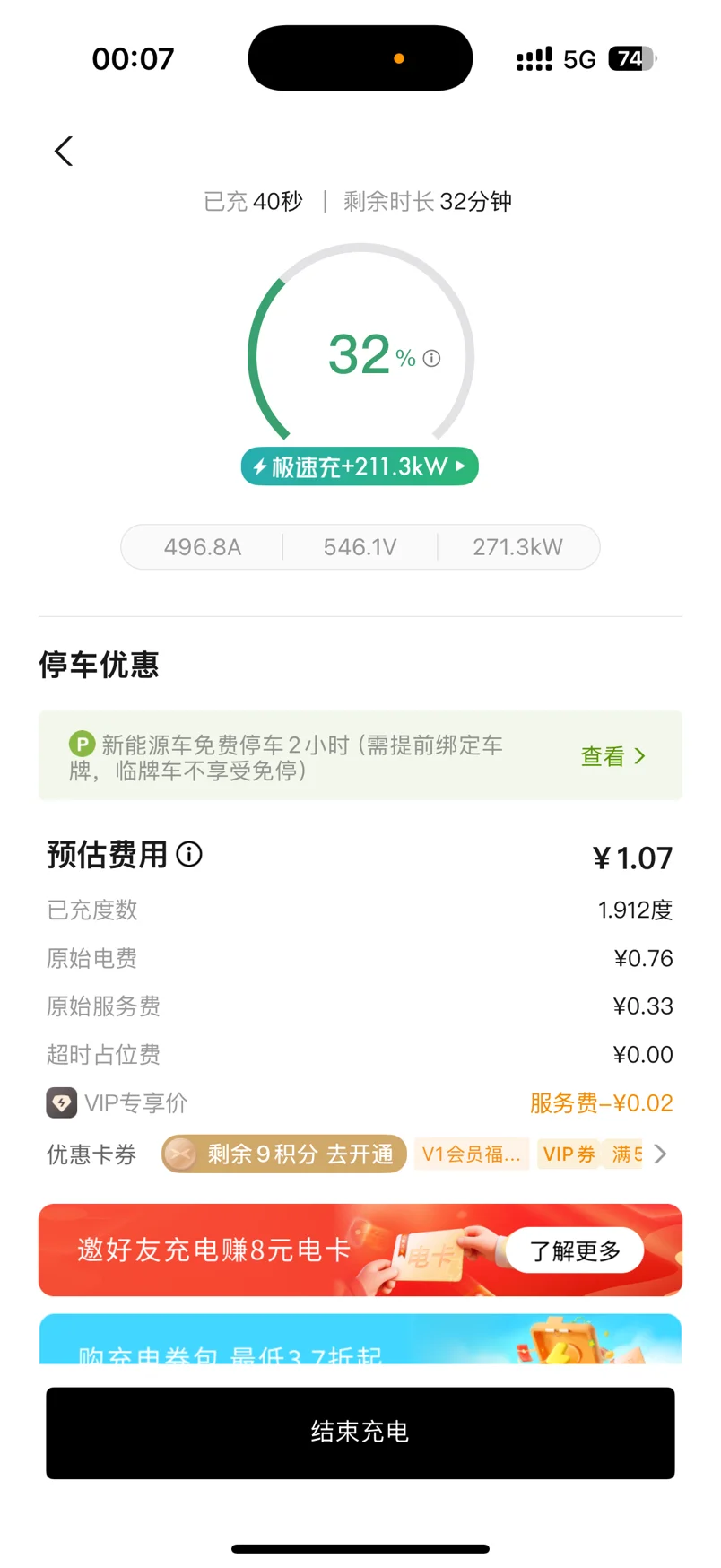Open the chevron beside 查看
Image resolution: width=721 pixels, height=1568 pixels.
639,756
